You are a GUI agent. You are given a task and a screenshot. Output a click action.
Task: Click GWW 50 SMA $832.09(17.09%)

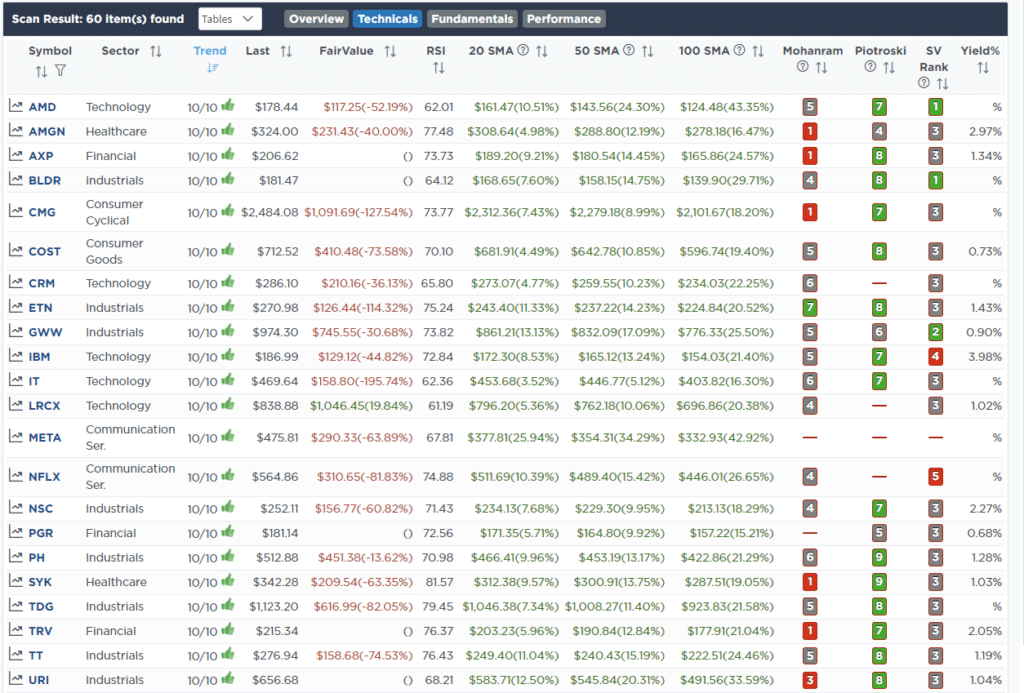click(618, 332)
